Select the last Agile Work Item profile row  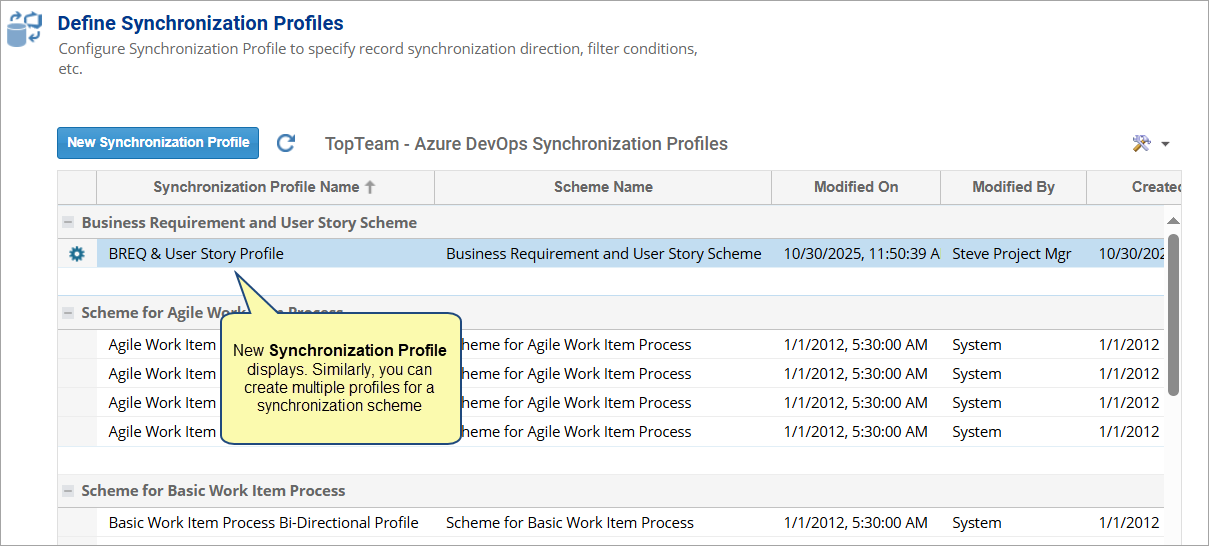point(162,432)
